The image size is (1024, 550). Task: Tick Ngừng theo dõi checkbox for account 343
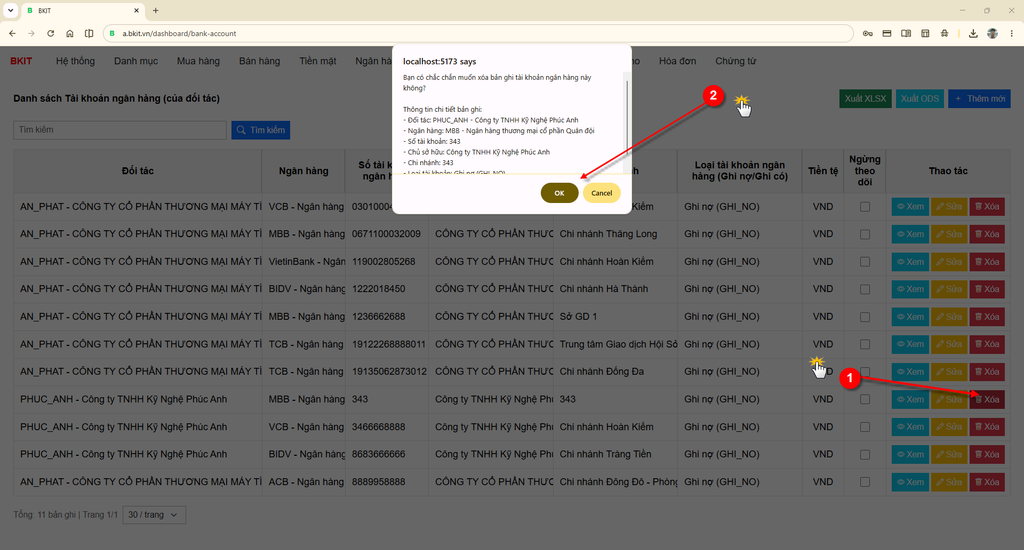(x=865, y=399)
